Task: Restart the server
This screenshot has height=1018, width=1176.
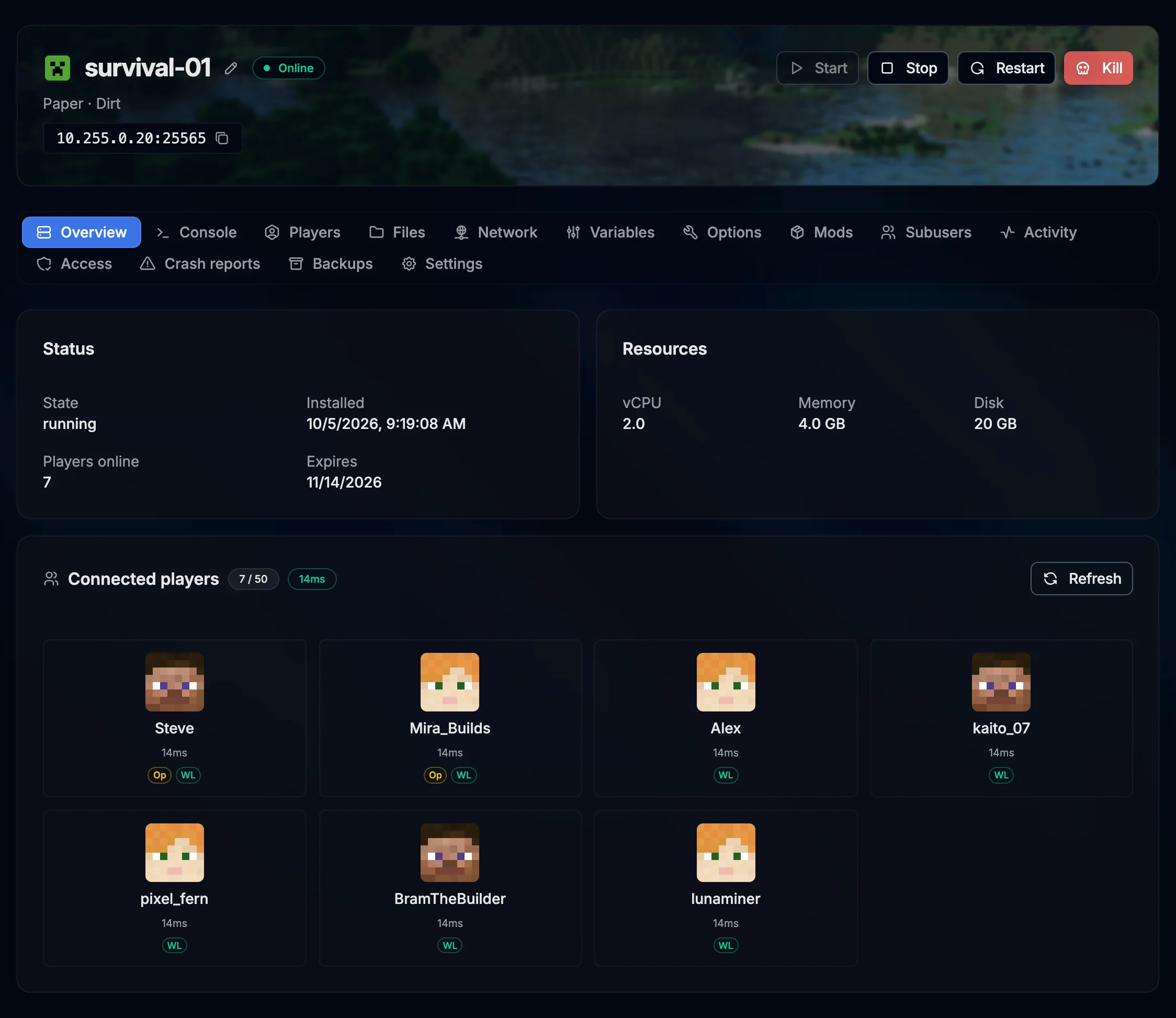Action: [x=1006, y=68]
